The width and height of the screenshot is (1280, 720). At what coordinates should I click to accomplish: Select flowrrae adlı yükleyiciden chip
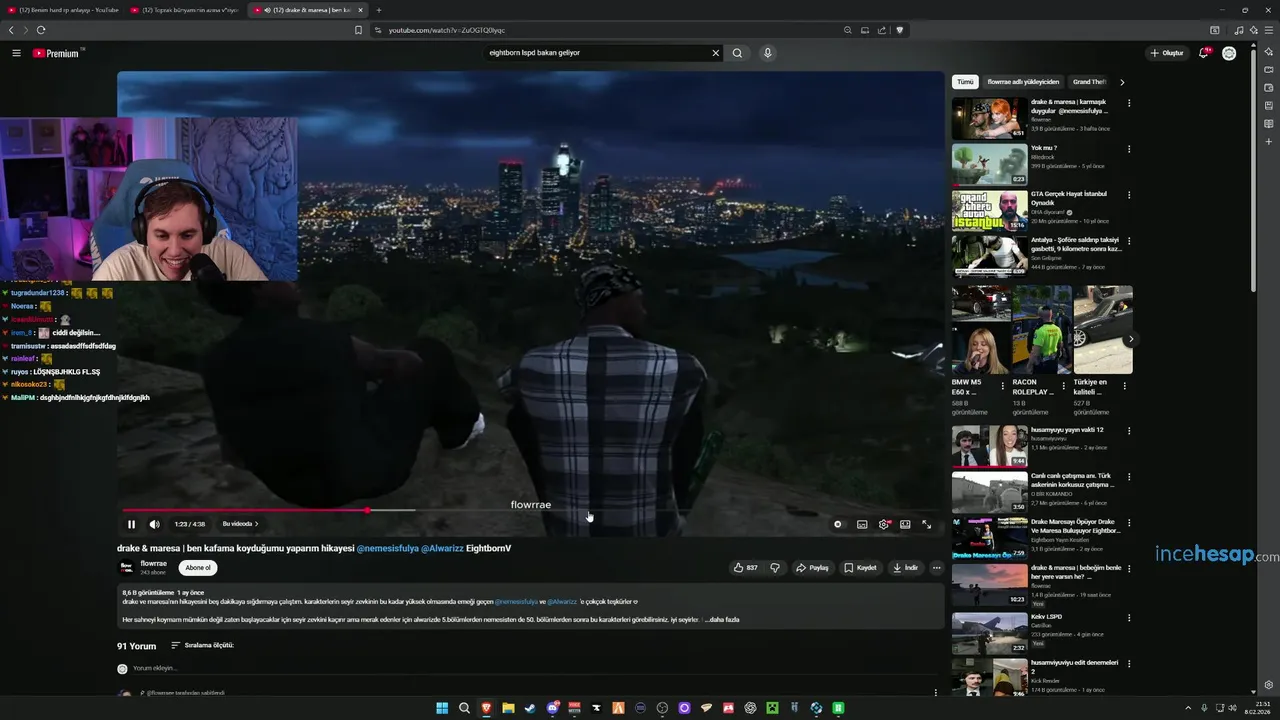pos(1023,82)
